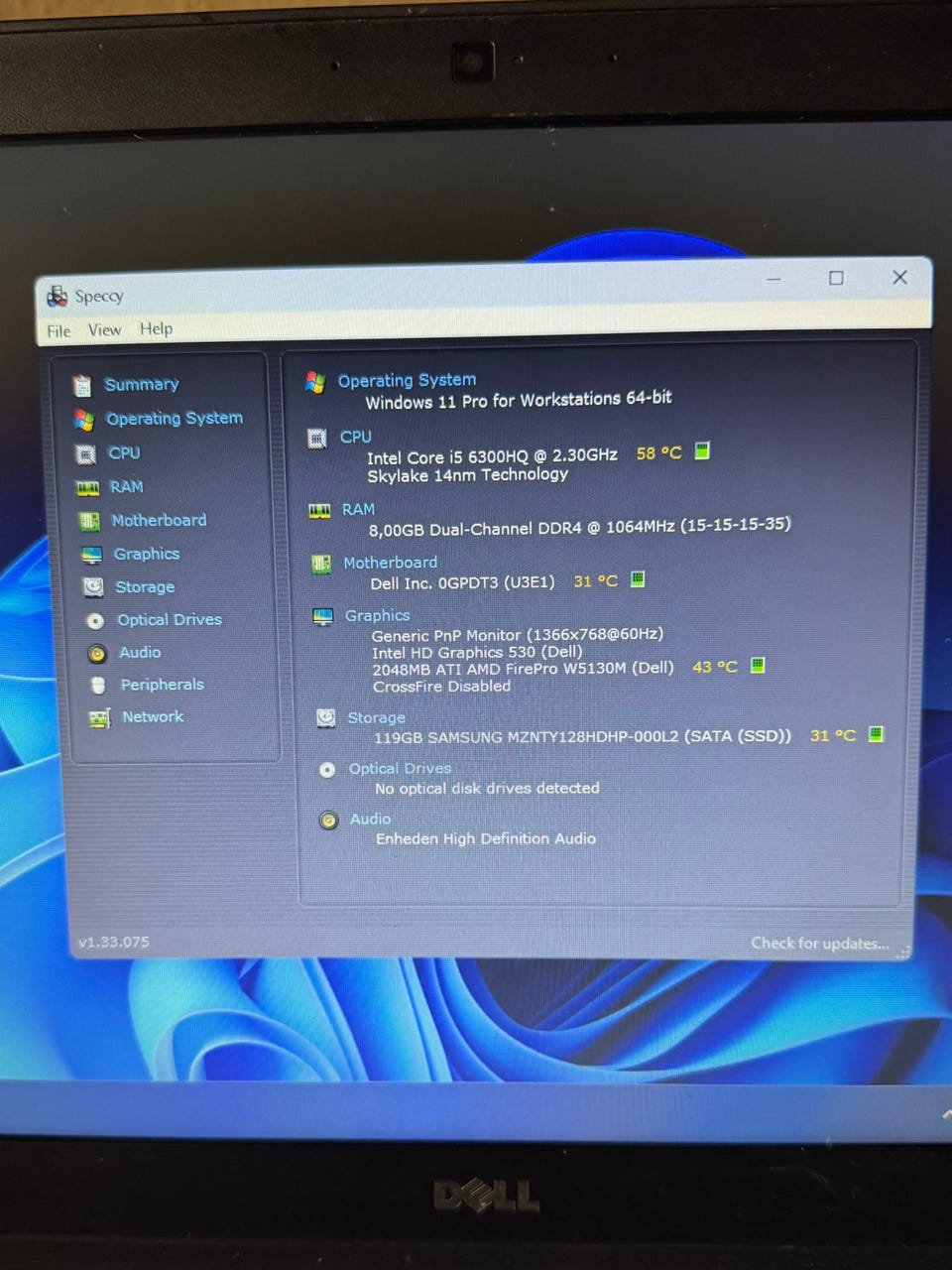Image resolution: width=952 pixels, height=1270 pixels.
Task: View Network section from sidebar
Action: coord(153,716)
